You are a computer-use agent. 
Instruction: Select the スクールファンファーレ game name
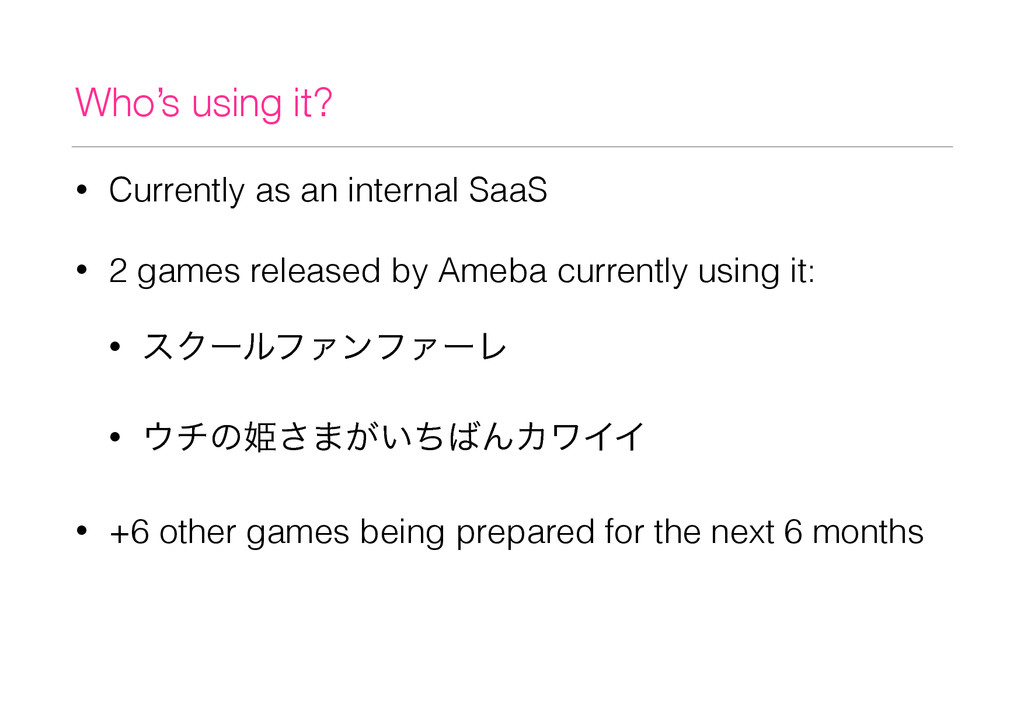point(325,347)
